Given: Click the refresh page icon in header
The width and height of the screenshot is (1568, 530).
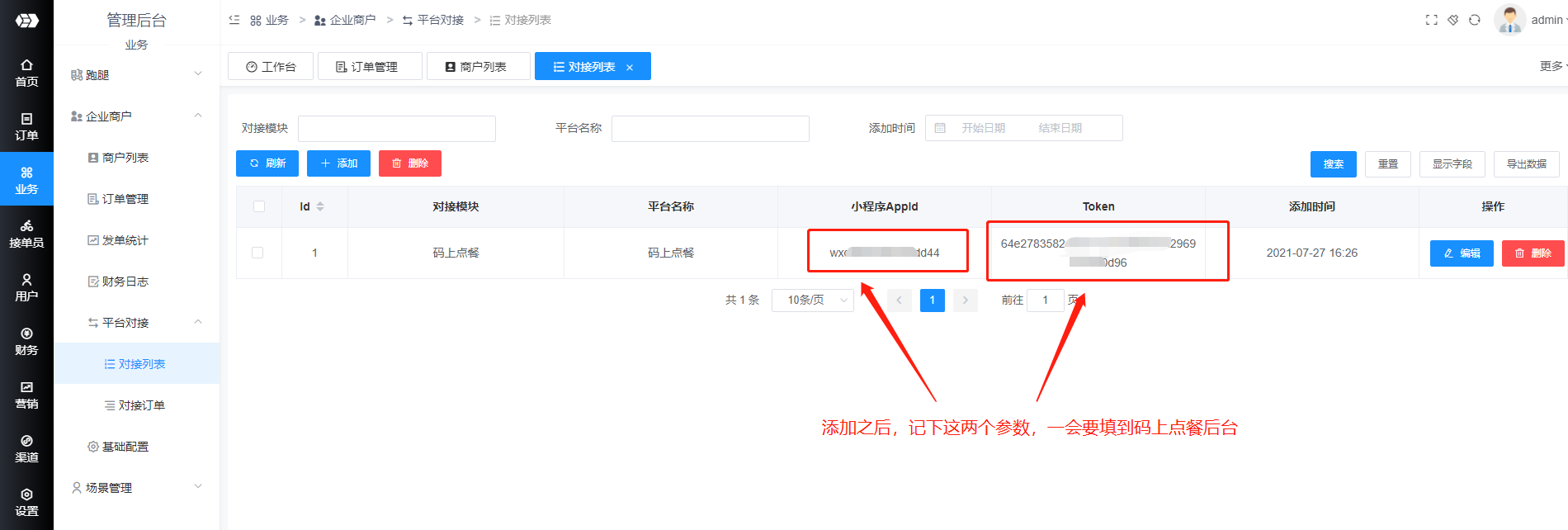Looking at the screenshot, I should click(1475, 20).
